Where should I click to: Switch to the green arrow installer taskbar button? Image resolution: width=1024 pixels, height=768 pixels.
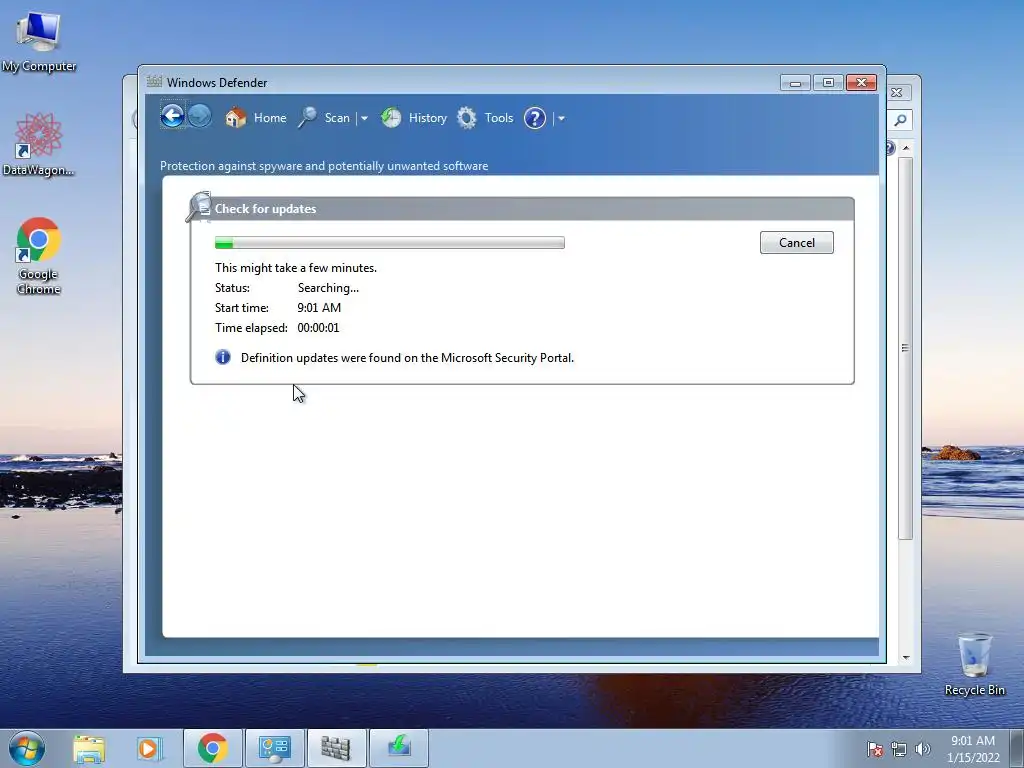tap(399, 748)
